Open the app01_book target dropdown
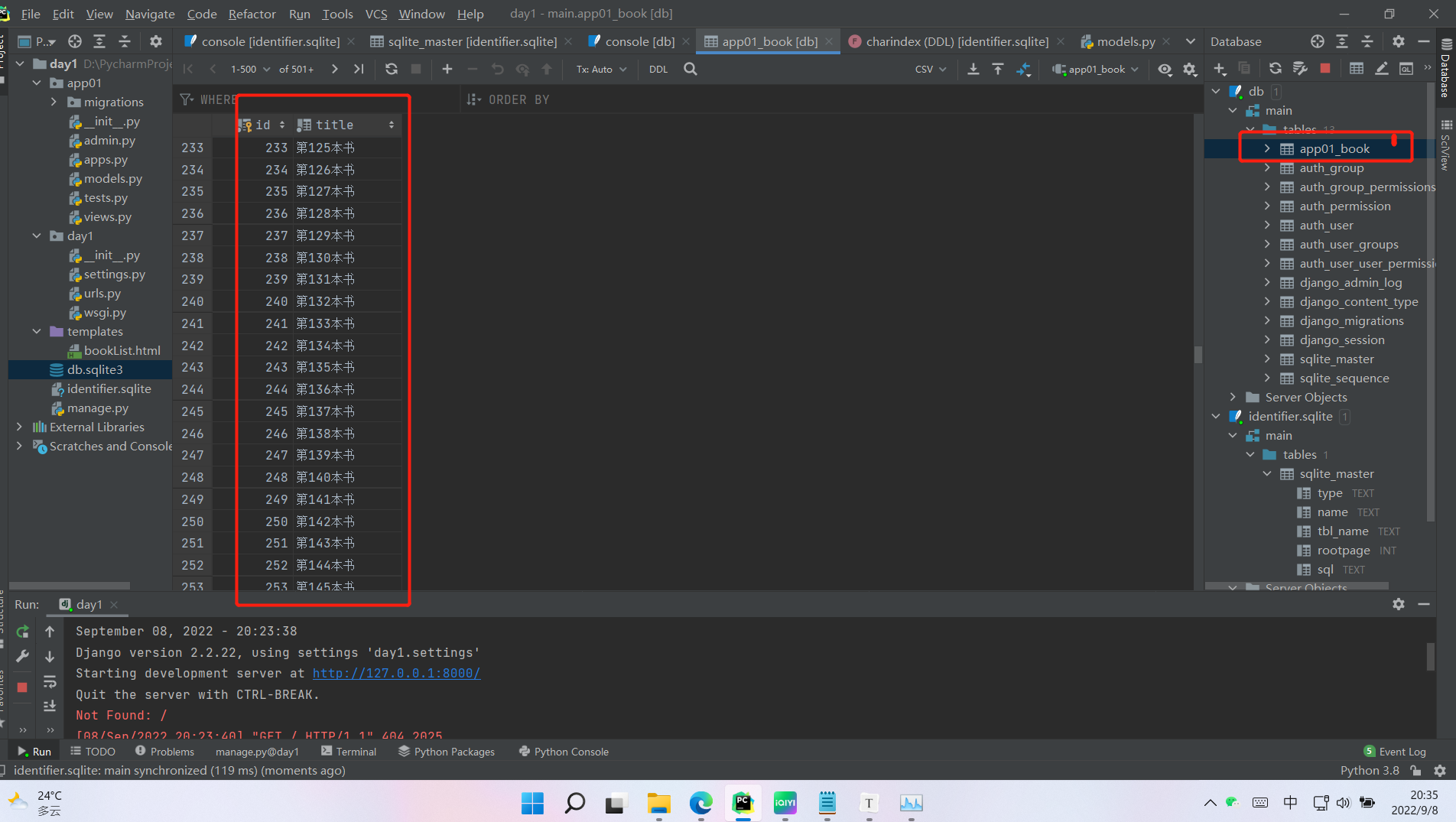Screen dimensions: 1456x822 [1096, 69]
